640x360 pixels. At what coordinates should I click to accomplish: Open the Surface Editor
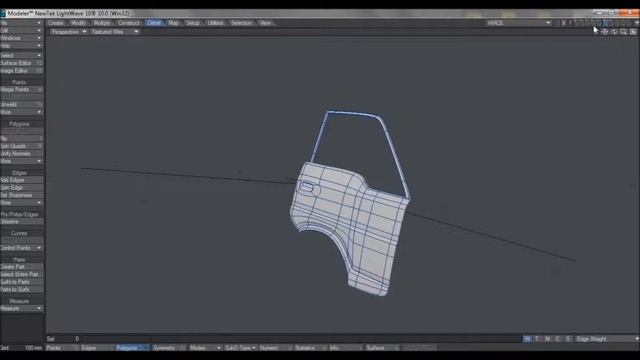[x=22, y=63]
